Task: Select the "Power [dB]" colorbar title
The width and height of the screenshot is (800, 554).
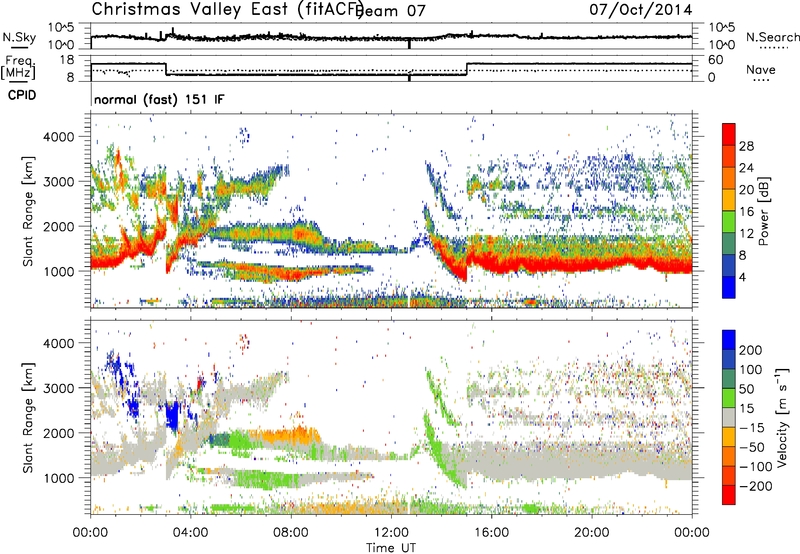Action: tap(764, 211)
